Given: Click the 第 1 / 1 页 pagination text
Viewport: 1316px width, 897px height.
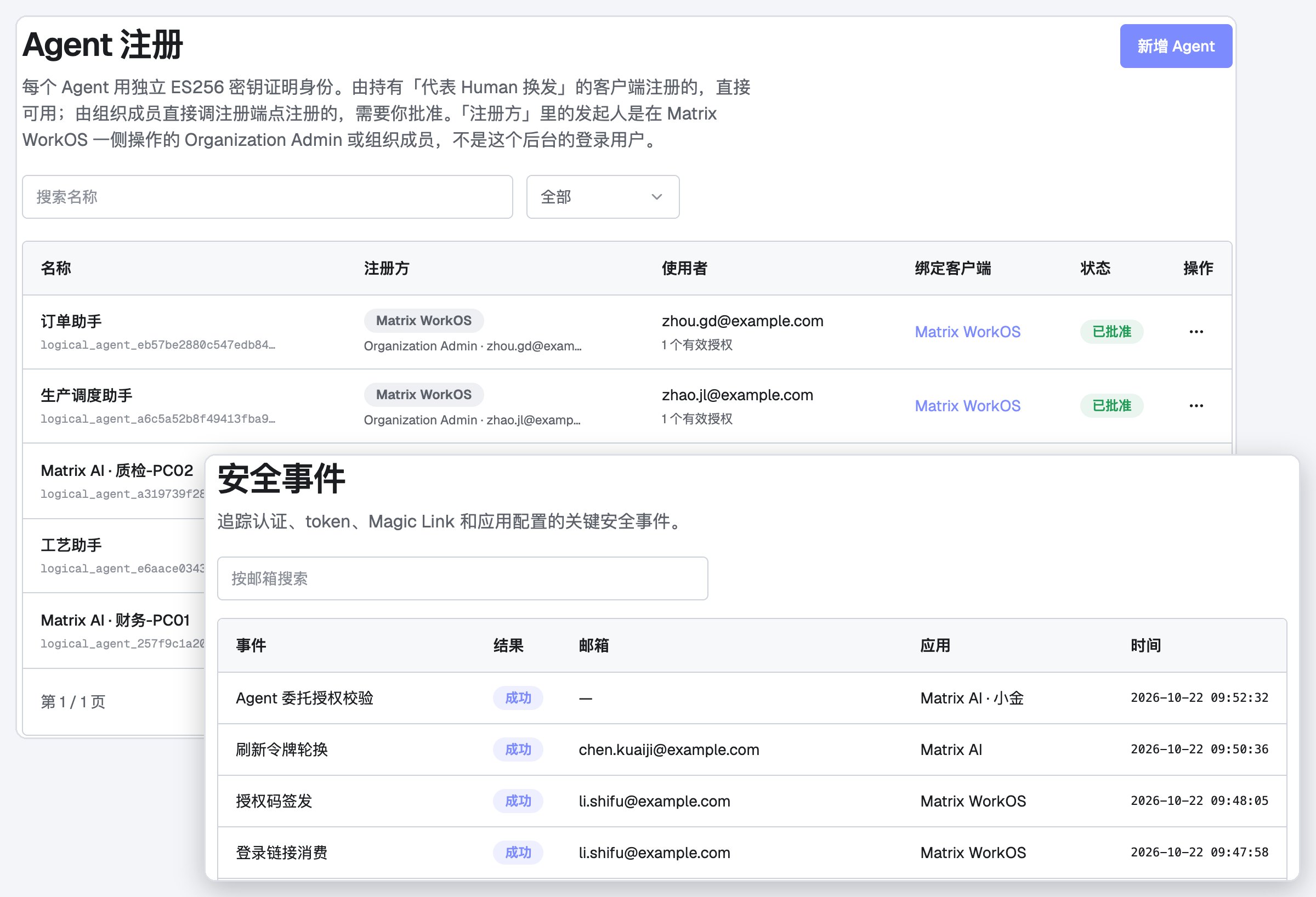Looking at the screenshot, I should 73,702.
